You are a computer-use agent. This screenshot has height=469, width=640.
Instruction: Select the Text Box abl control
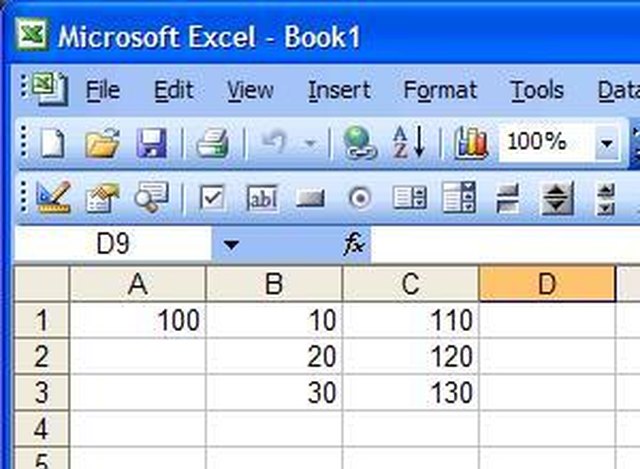(262, 198)
